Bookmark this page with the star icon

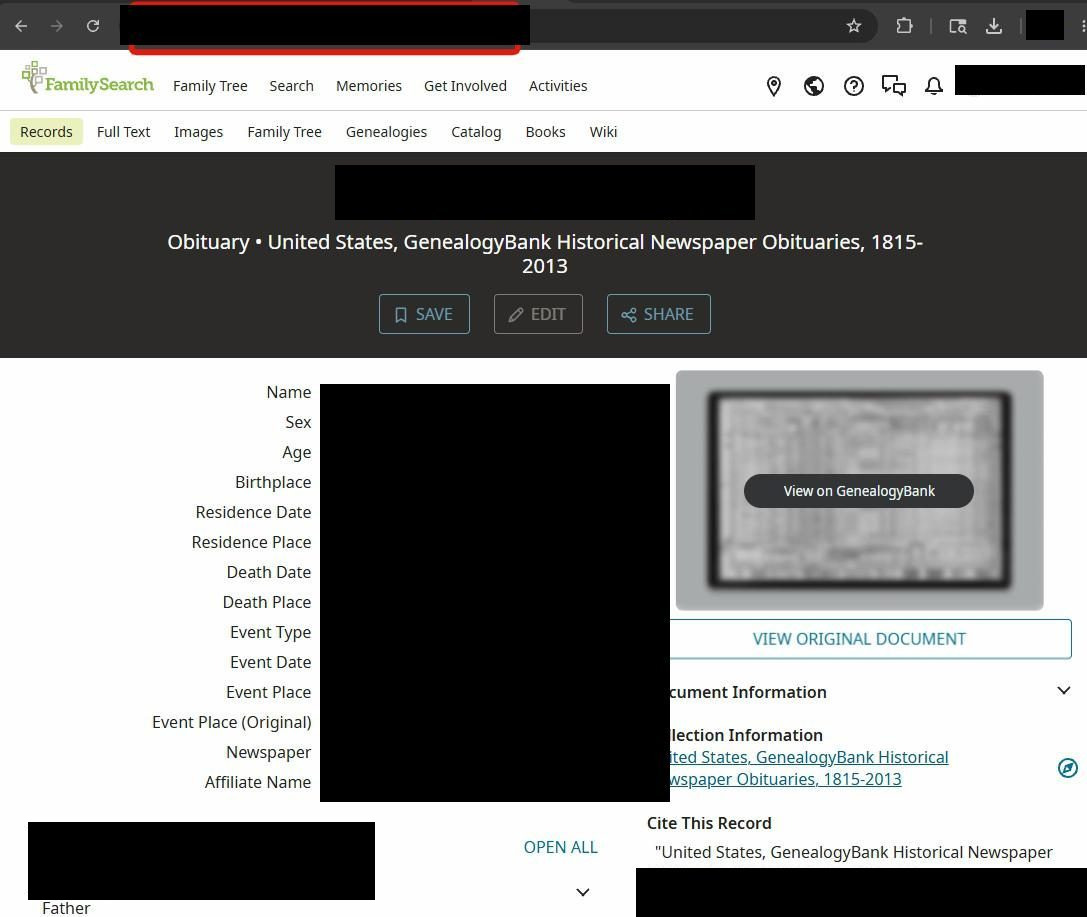tap(853, 26)
